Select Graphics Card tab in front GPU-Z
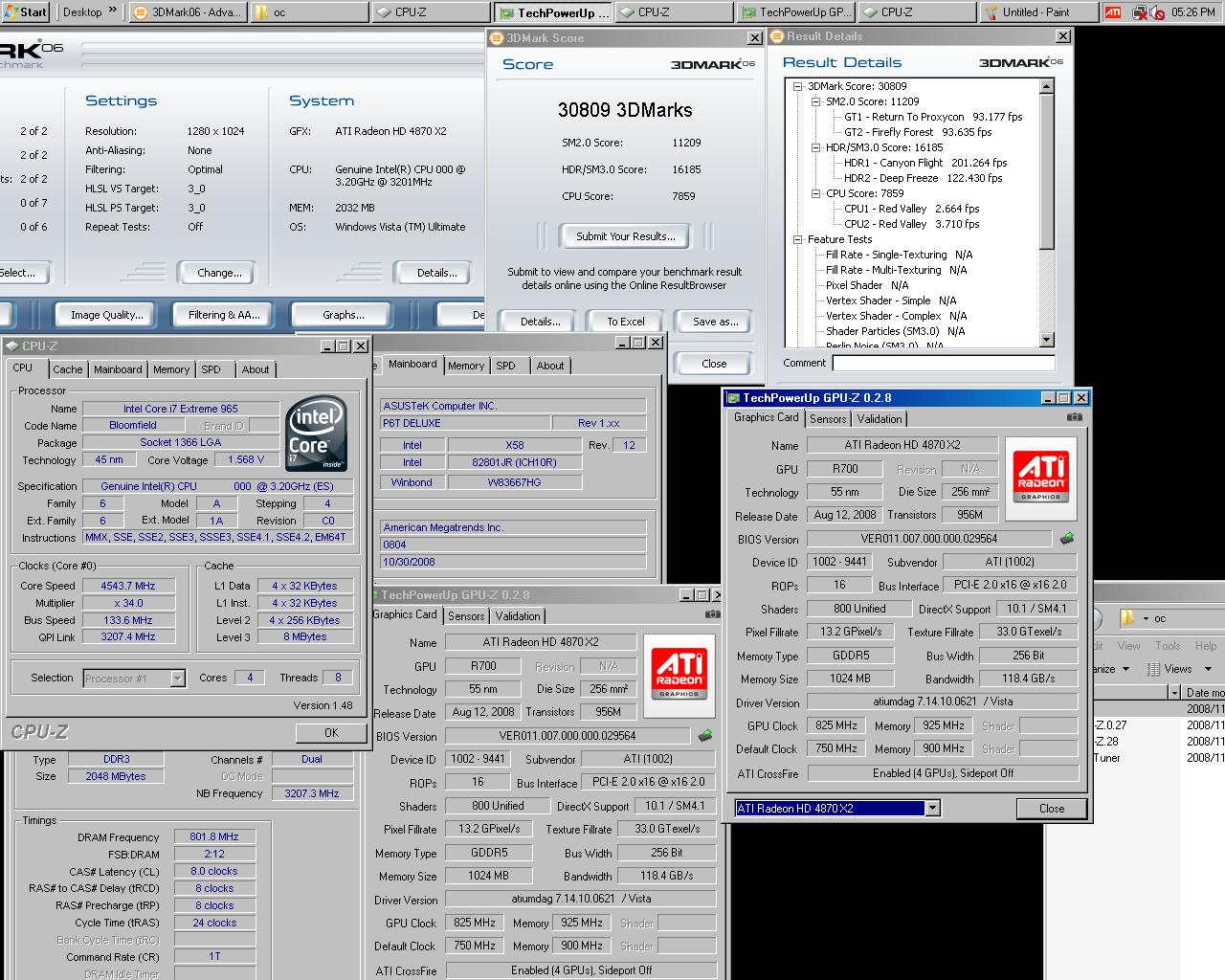Screen dimensions: 1225x980 coord(766,417)
